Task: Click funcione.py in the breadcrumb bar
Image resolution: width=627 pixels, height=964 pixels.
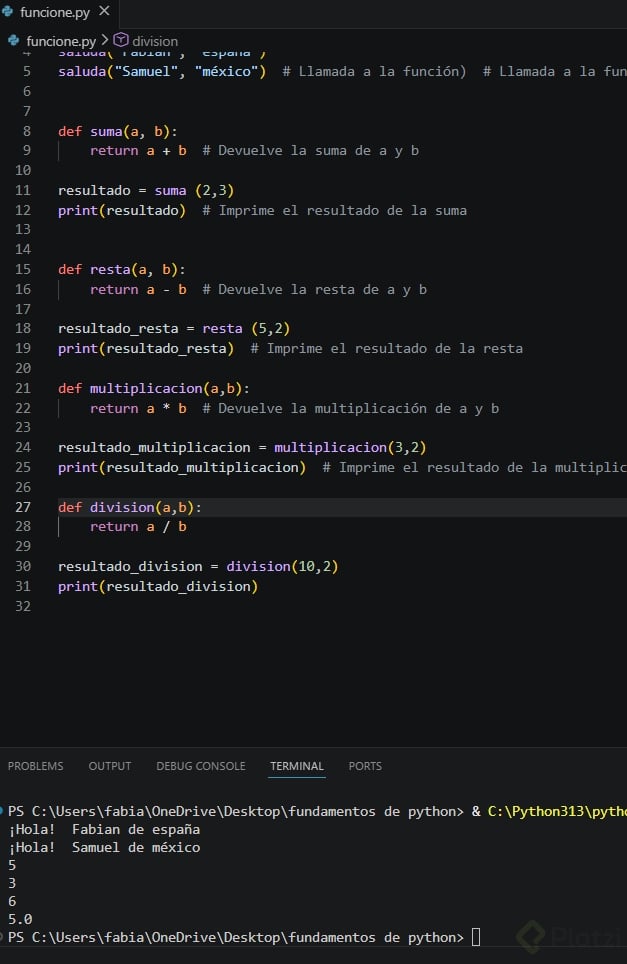Action: (61, 41)
